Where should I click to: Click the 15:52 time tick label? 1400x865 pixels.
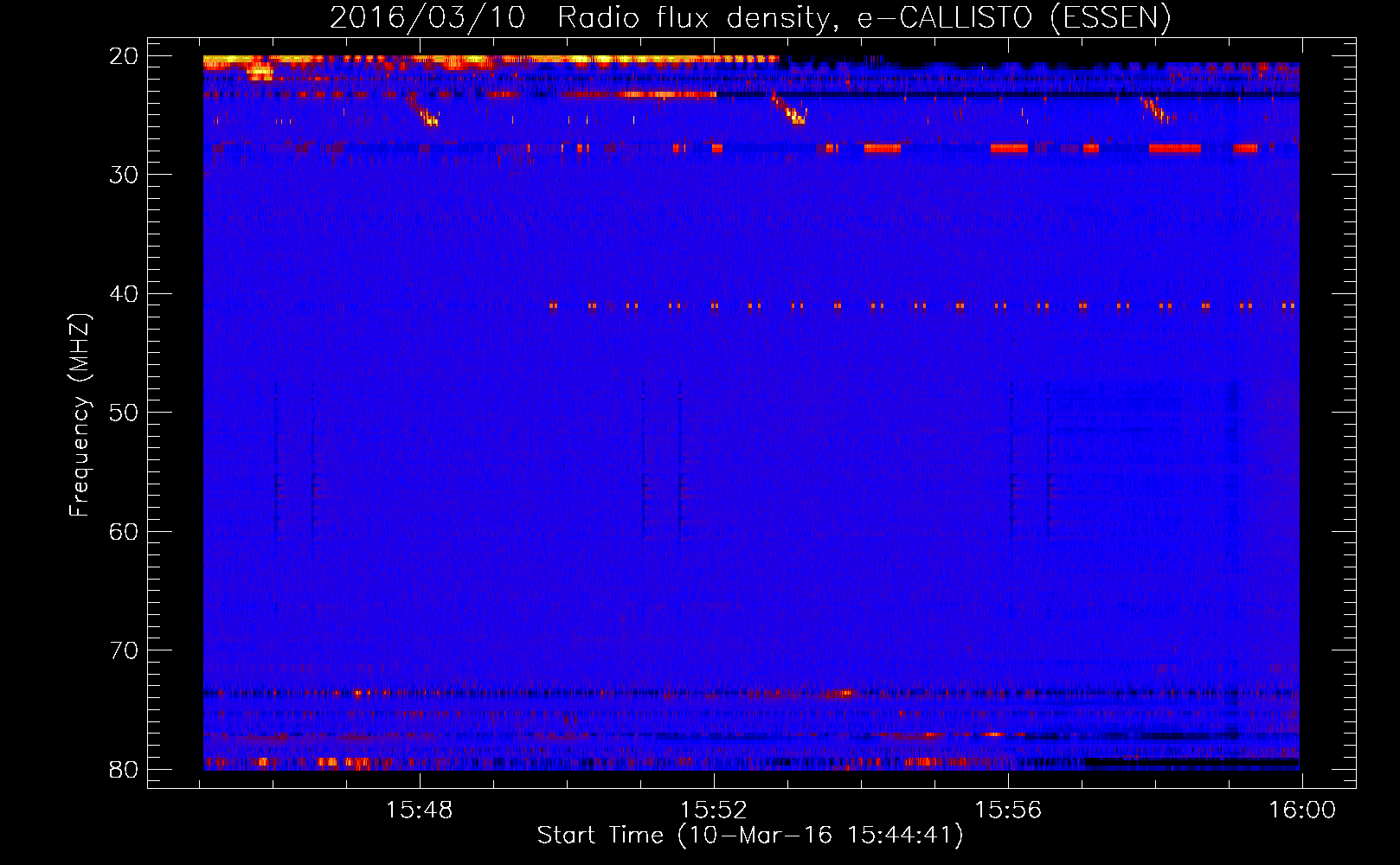pyautogui.click(x=714, y=811)
